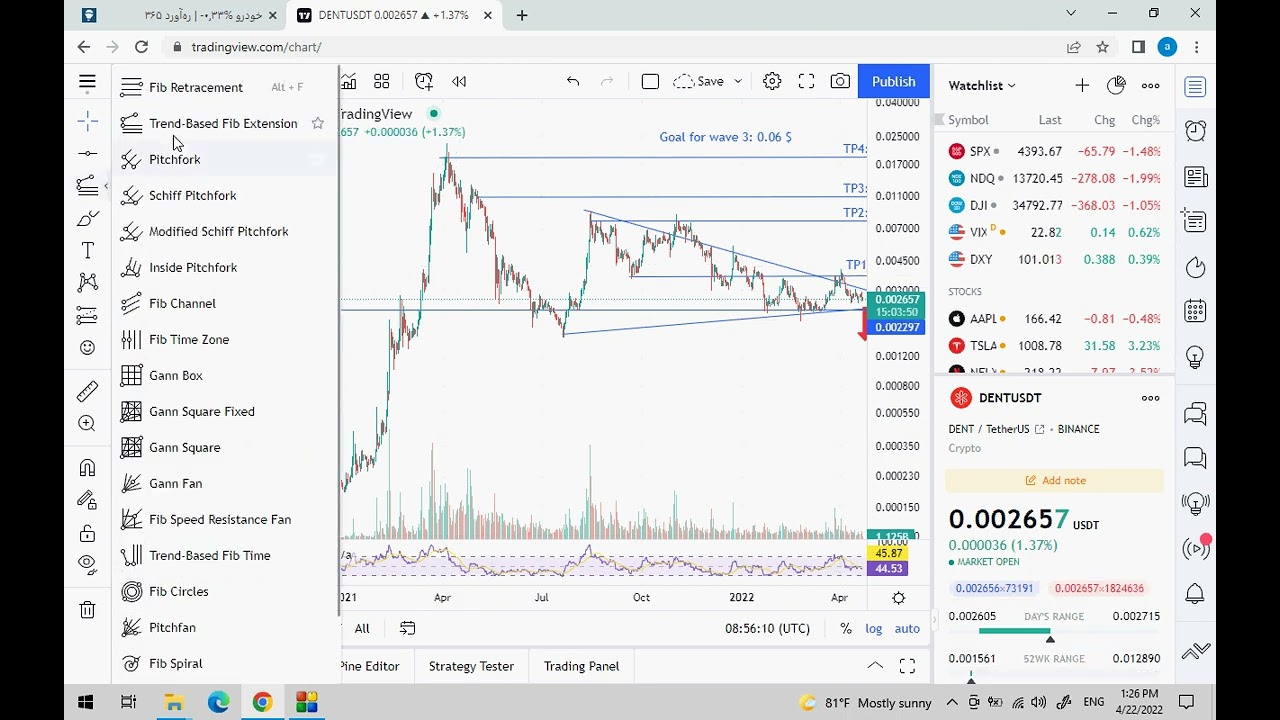Expand Save layout dropdown arrow
This screenshot has width=1280, height=720.
(738, 81)
